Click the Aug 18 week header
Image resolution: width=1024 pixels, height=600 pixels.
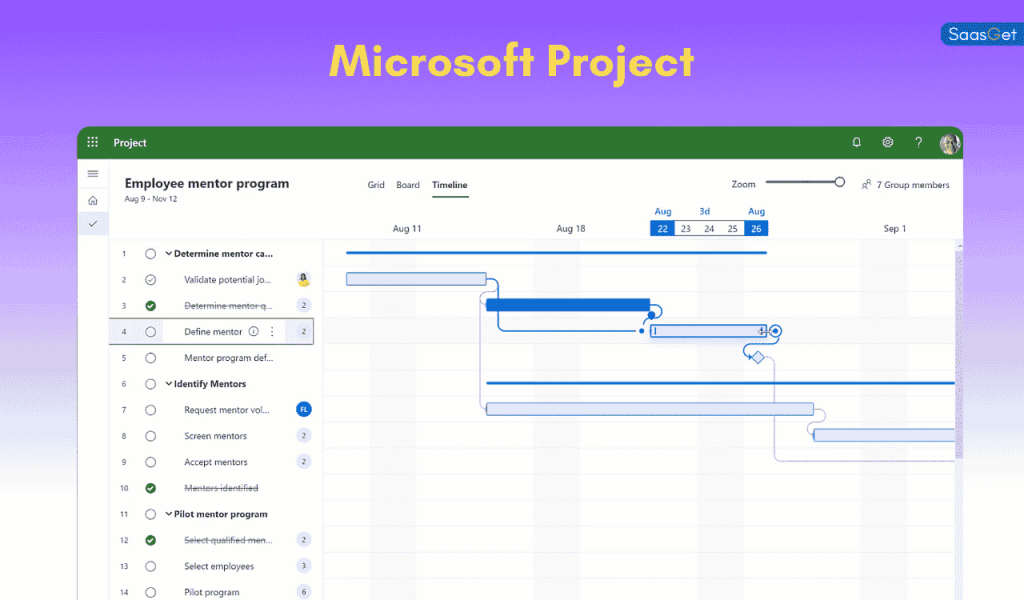[571, 229]
